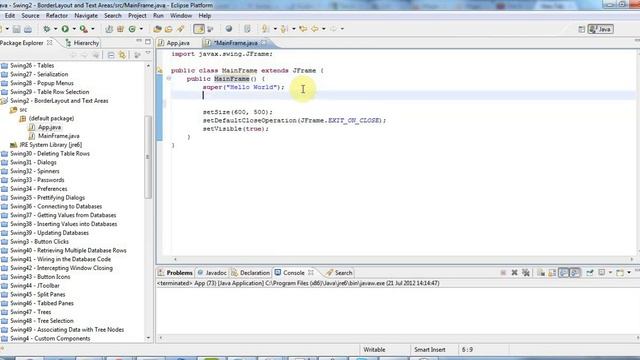Viewport: 640px width, 360px height.
Task: Open the Window menu
Action: tap(181, 16)
